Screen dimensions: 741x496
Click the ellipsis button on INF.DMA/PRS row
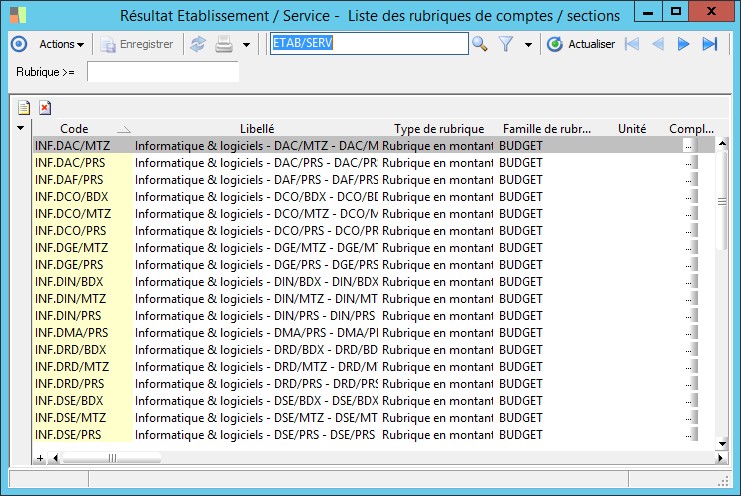(689, 333)
